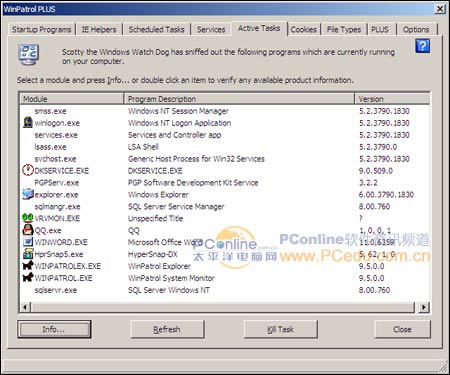Close the WinPatrol PLUS window

coord(440,9)
